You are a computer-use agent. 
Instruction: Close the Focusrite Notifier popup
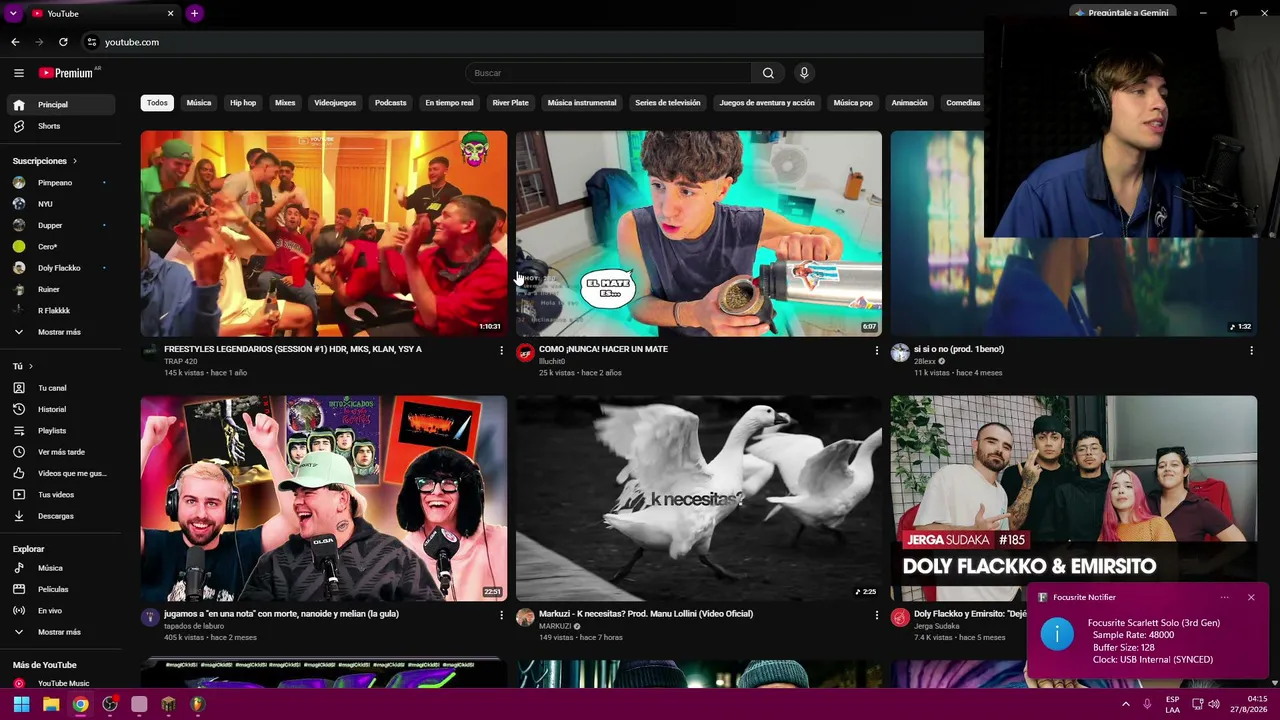click(1251, 597)
